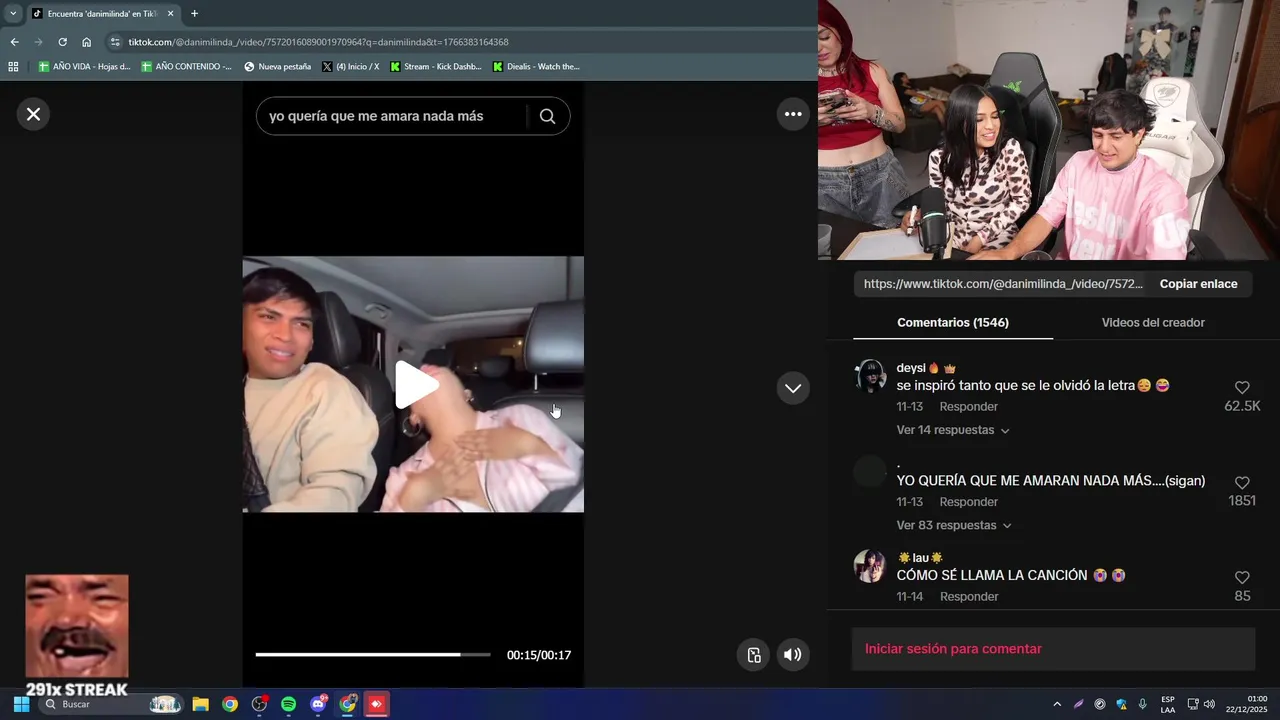Image resolution: width=1280 pixels, height=720 pixels.
Task: Click the deysi username
Action: pos(911,368)
